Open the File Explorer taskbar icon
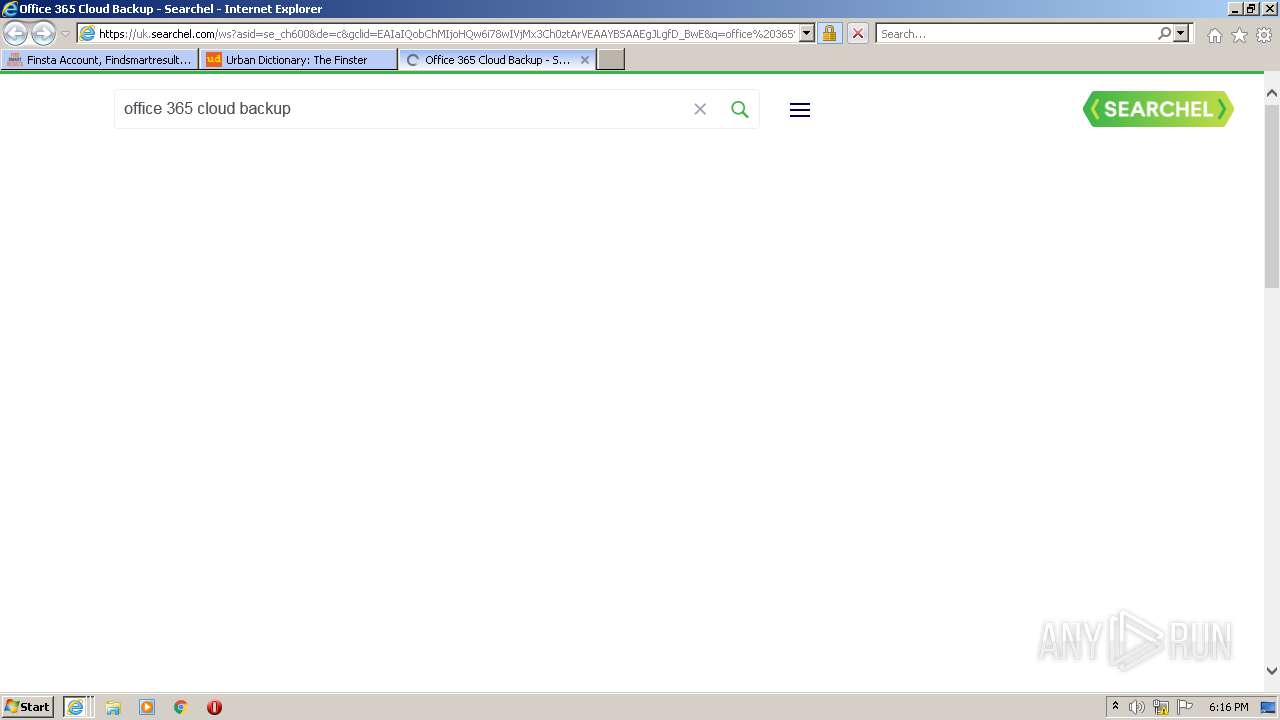This screenshot has height=720, width=1280. 113,707
